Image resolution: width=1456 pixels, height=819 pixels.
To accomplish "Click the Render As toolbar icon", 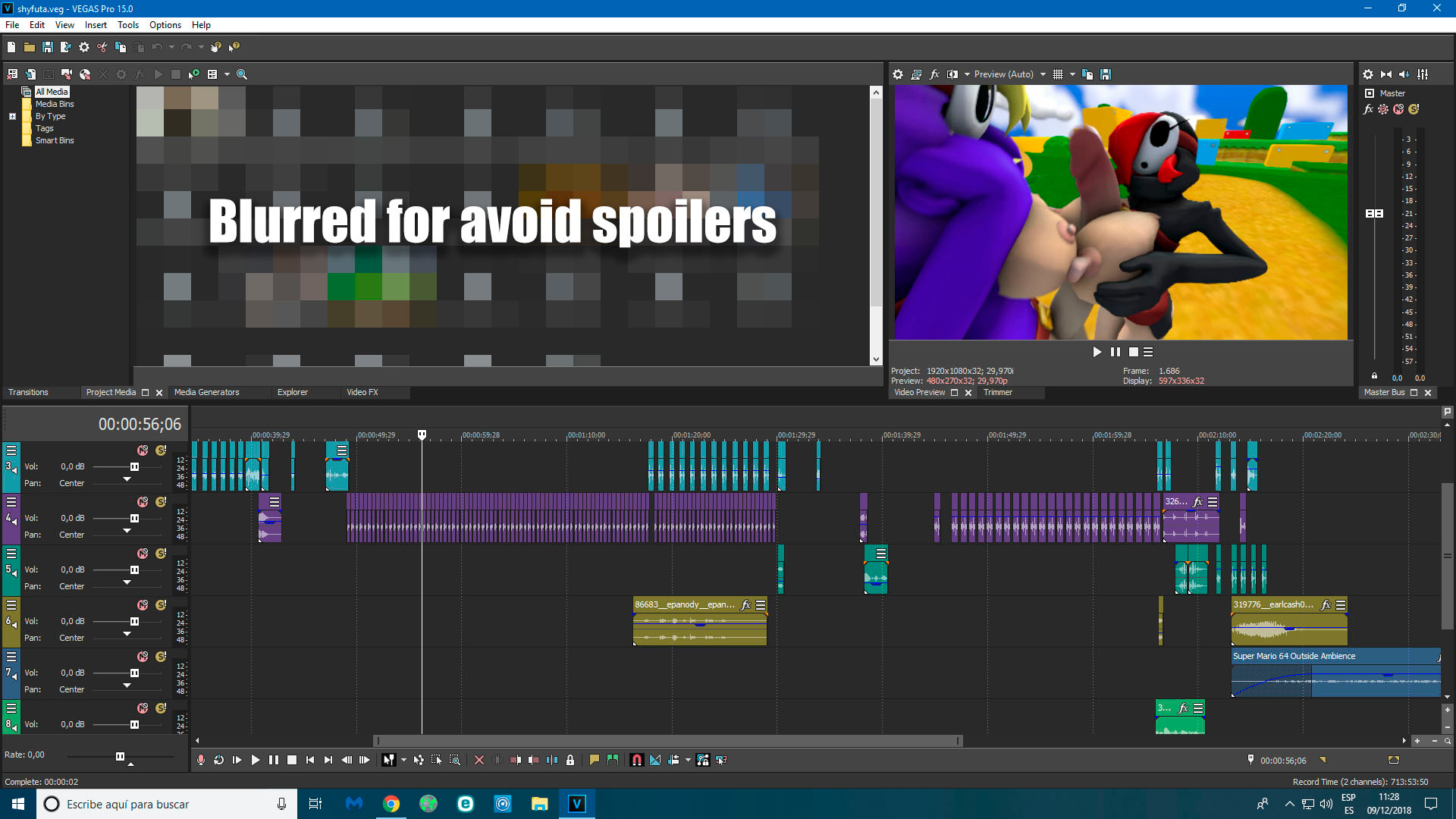I will click(66, 47).
